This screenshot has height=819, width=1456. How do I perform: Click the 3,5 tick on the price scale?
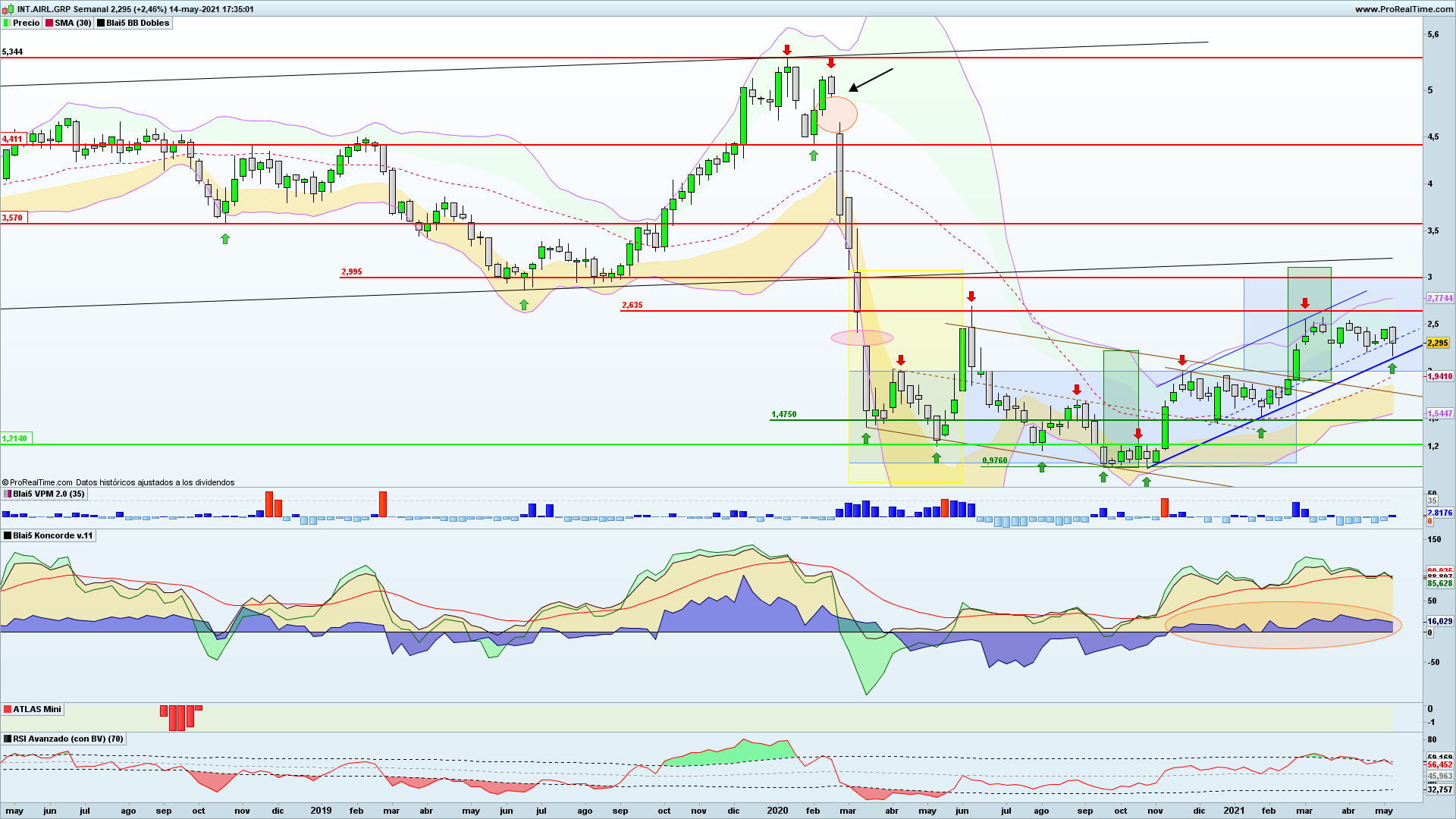click(x=1432, y=231)
